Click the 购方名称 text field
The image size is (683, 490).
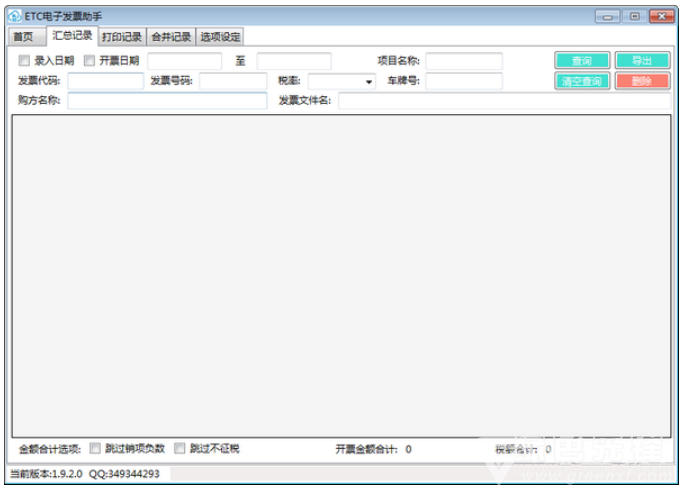(x=167, y=101)
